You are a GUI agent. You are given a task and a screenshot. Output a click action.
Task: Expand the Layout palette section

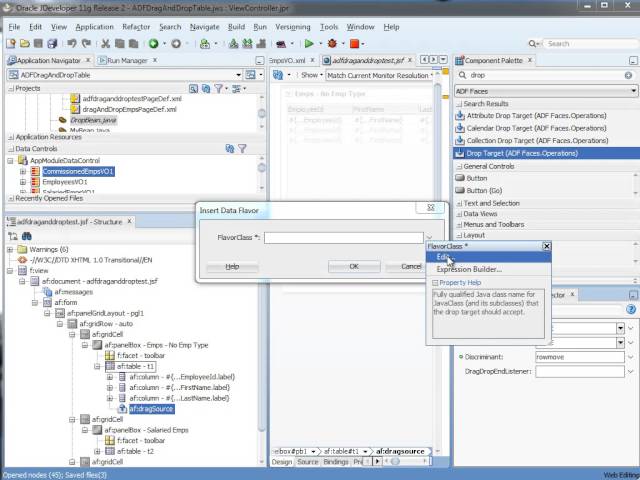point(459,236)
